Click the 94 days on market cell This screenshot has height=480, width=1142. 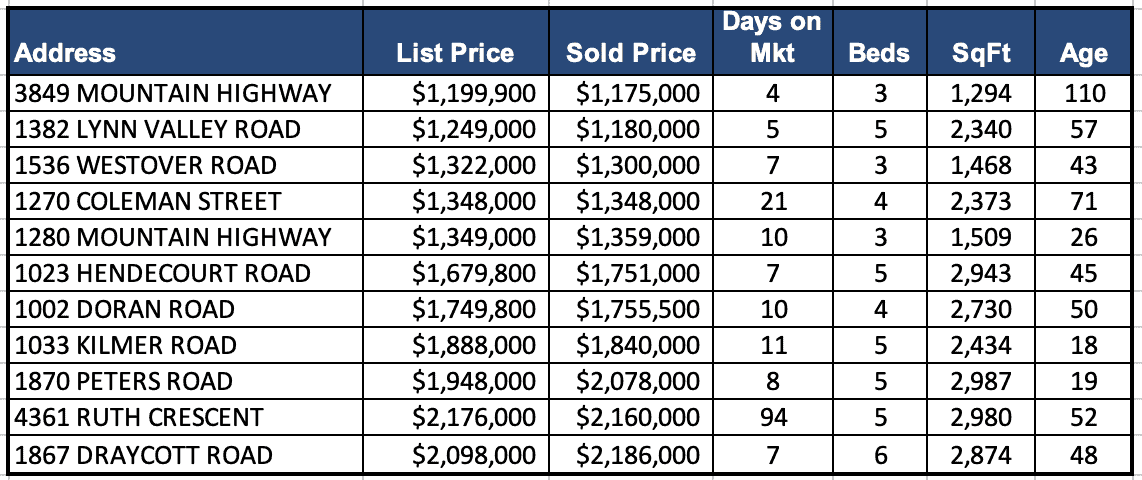tap(775, 418)
